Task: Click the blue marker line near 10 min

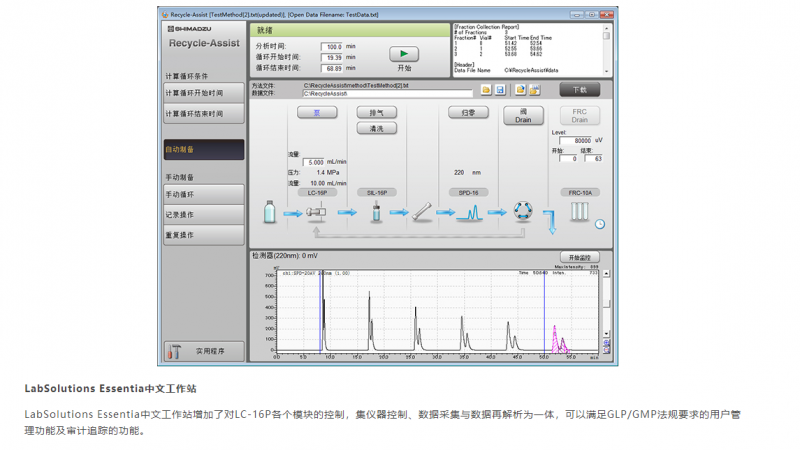Action: 320,311
